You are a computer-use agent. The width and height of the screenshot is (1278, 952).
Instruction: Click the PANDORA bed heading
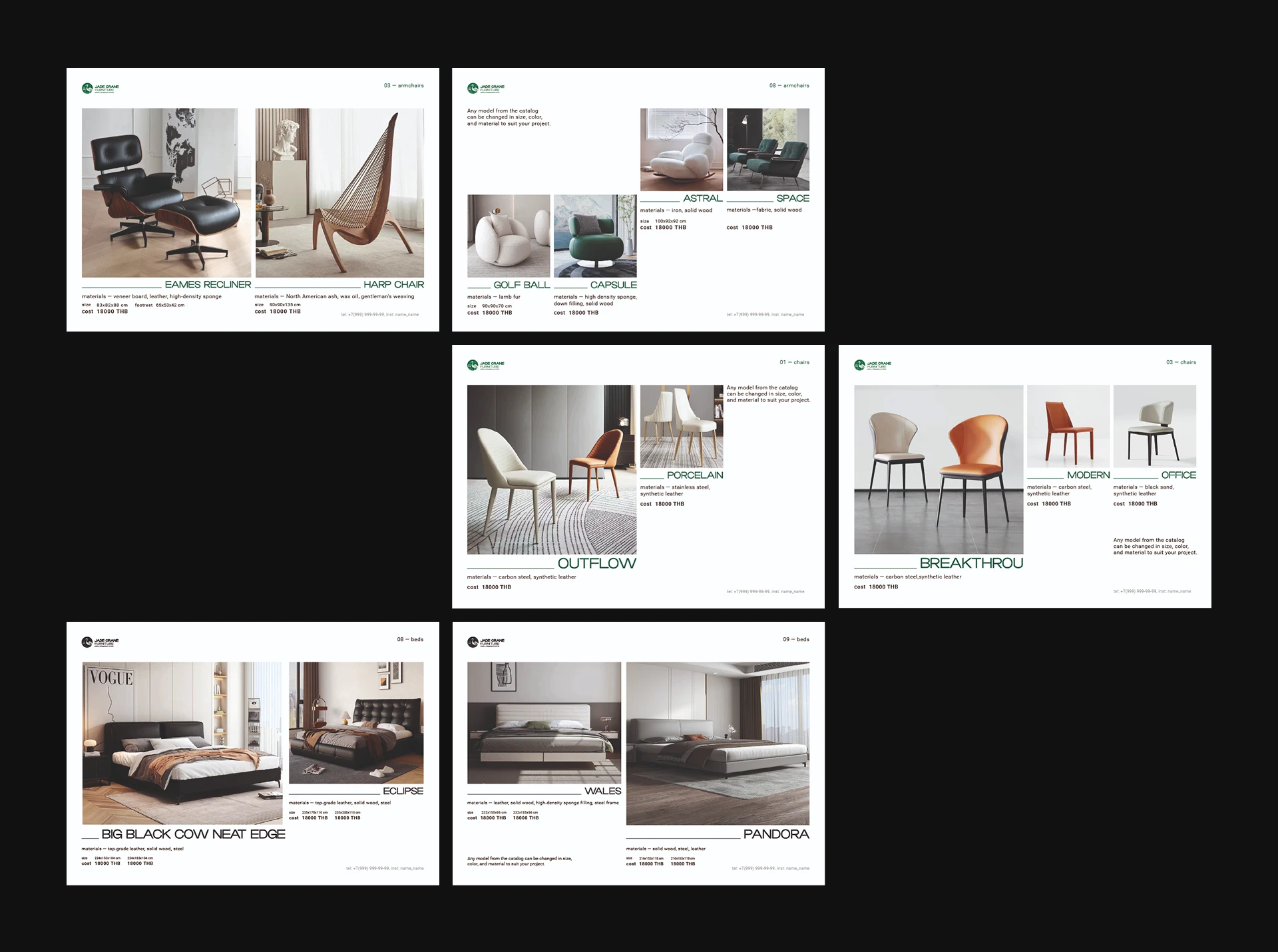[x=776, y=834]
